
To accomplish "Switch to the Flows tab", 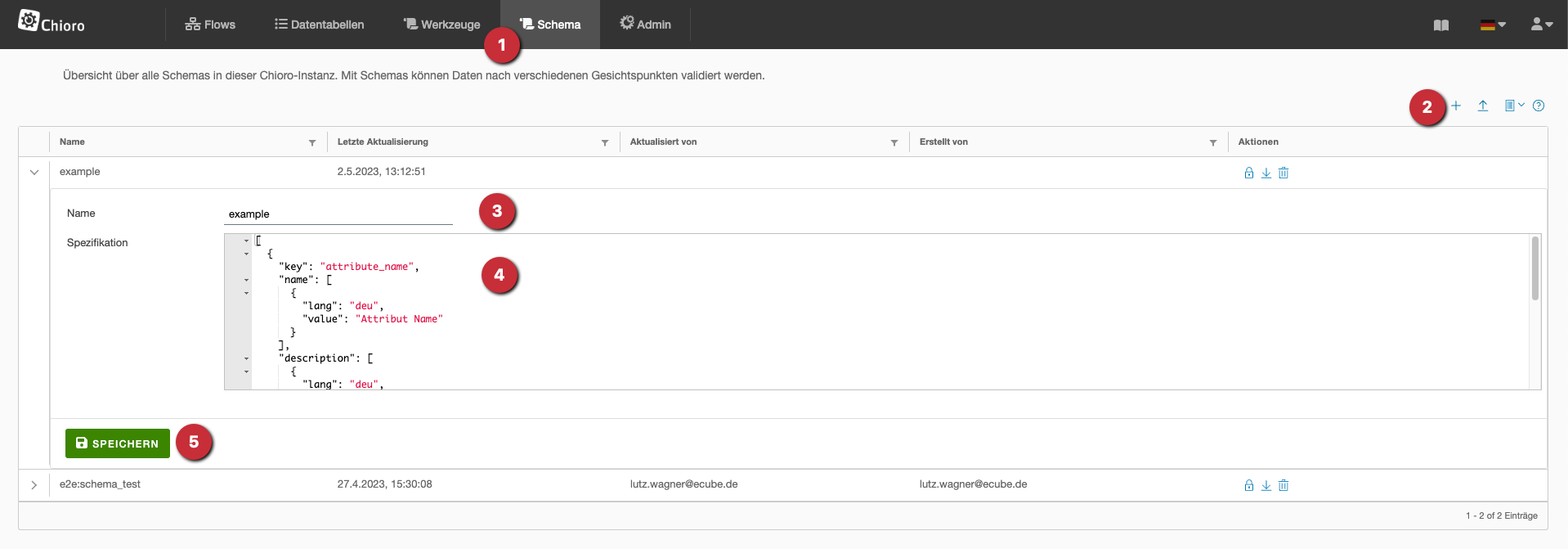I will [x=210, y=25].
